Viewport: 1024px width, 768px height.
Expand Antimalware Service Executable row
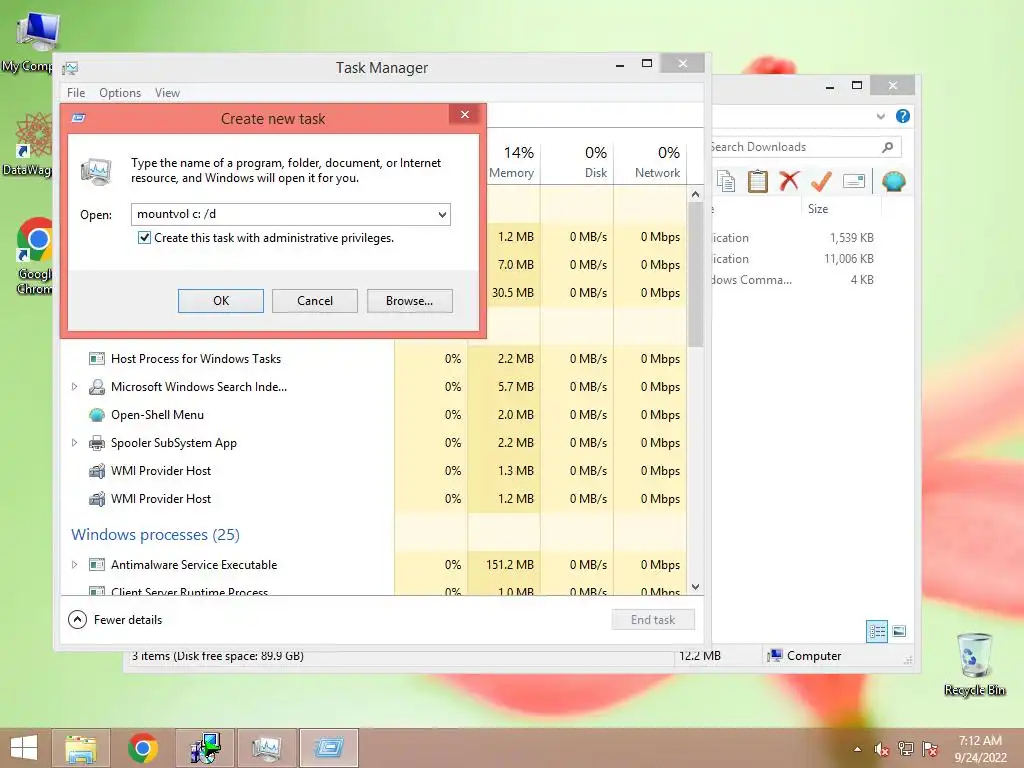click(x=74, y=564)
